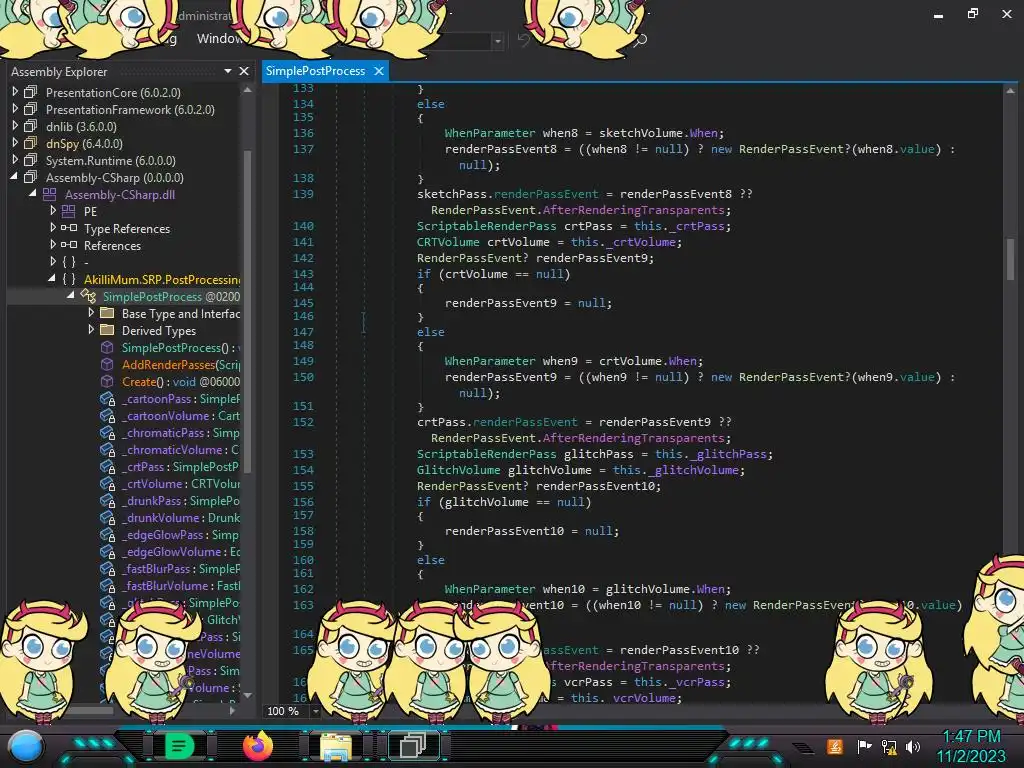Click the SimplePostProcess() constructor method icon
This screenshot has height=768, width=1024.
pyautogui.click(x=107, y=347)
